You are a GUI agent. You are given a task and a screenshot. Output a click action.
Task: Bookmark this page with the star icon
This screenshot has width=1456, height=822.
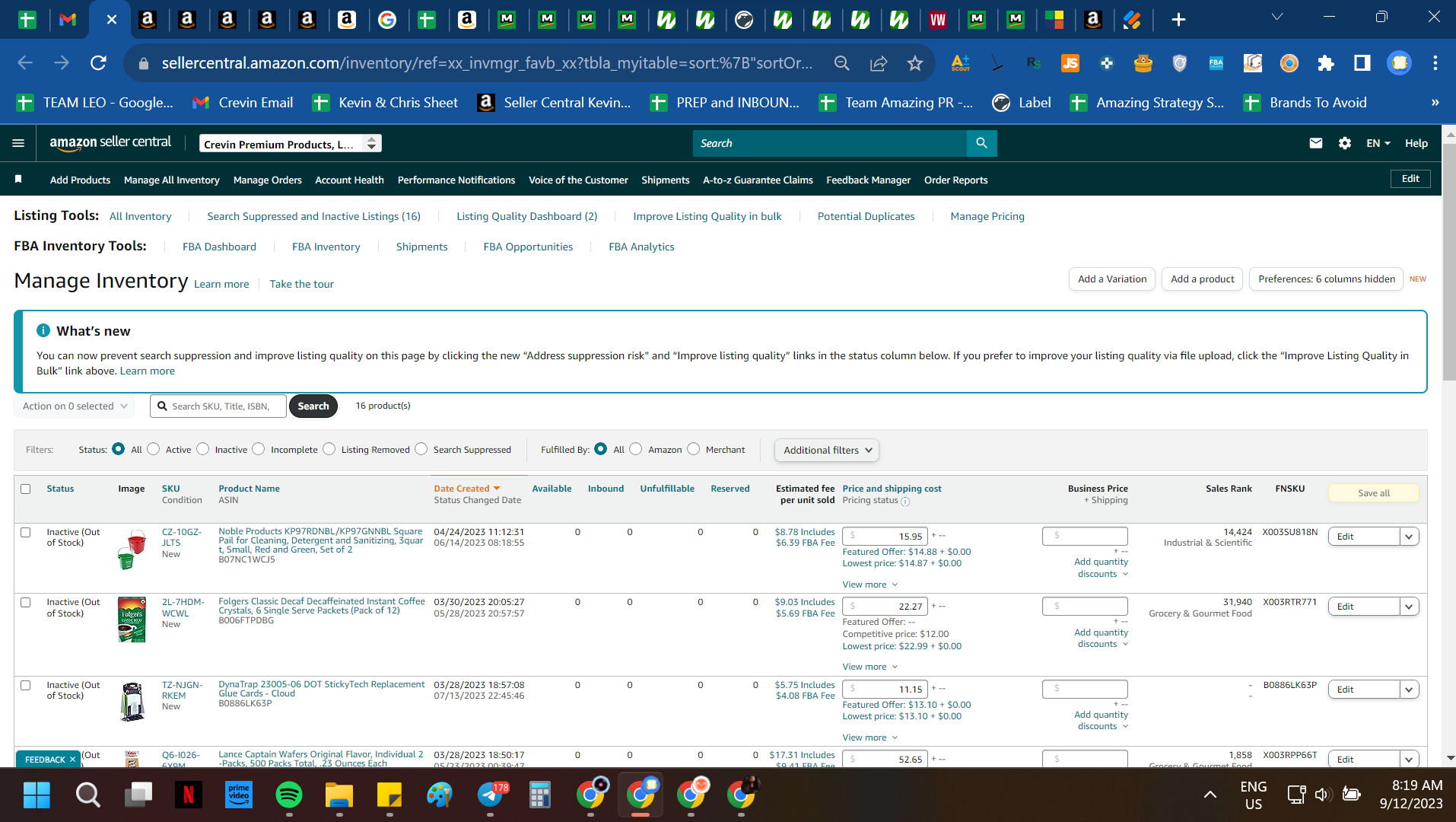pos(914,63)
